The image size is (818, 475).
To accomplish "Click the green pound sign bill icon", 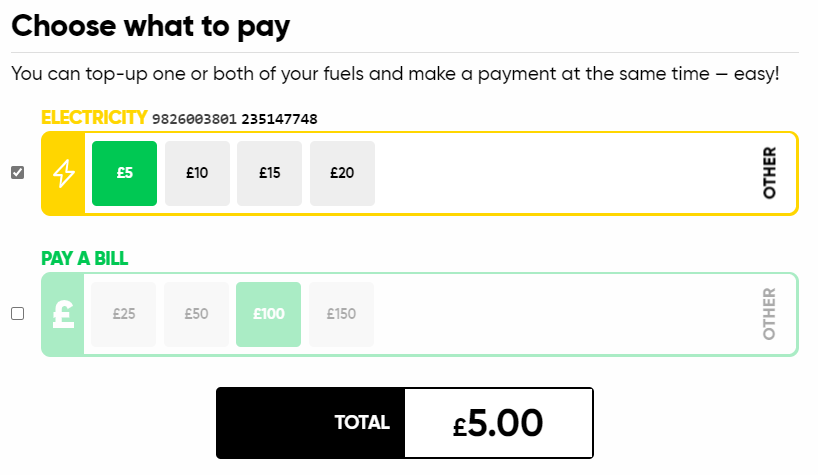I will pos(63,314).
